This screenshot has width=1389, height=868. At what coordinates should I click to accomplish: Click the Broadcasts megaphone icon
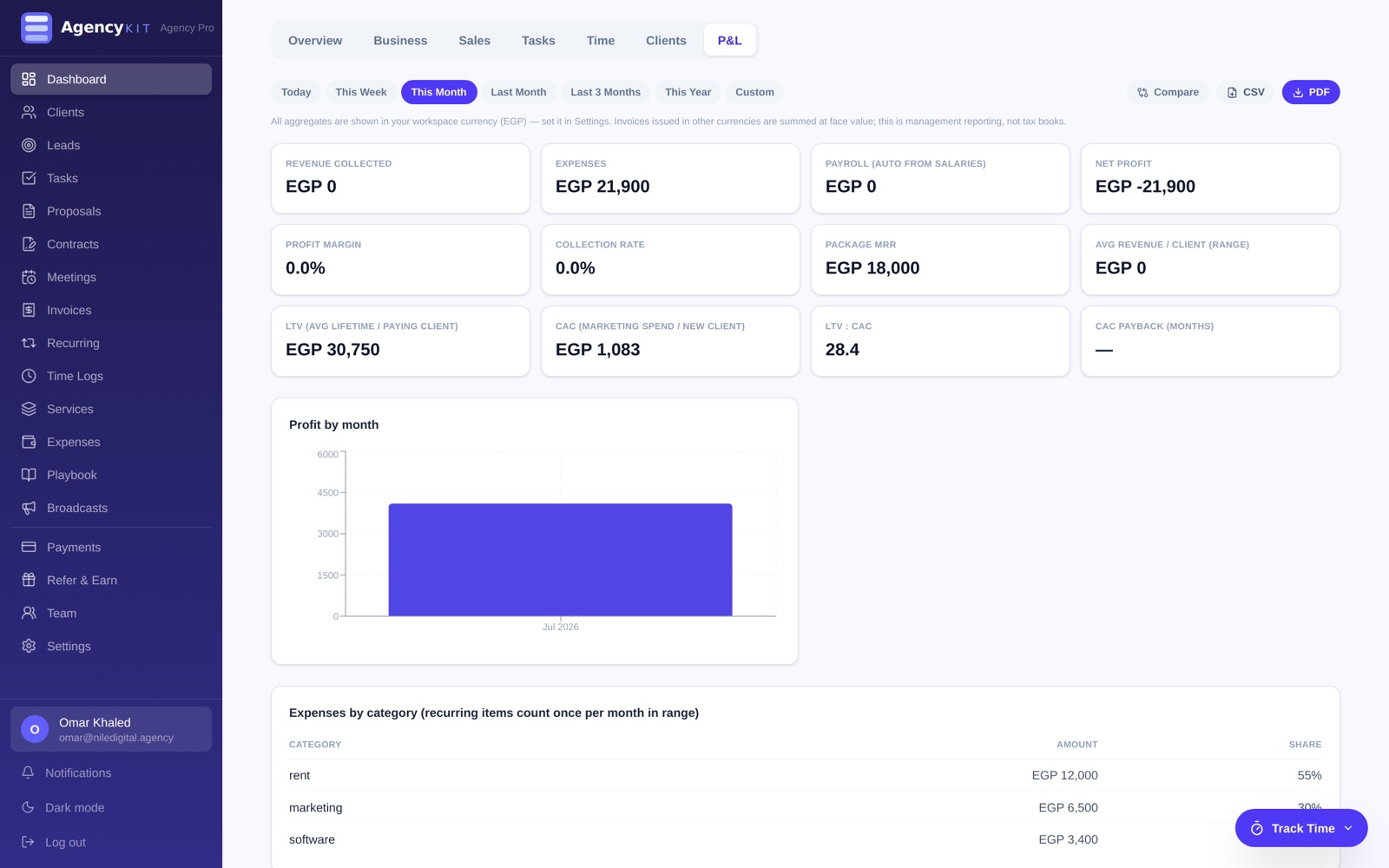(29, 508)
